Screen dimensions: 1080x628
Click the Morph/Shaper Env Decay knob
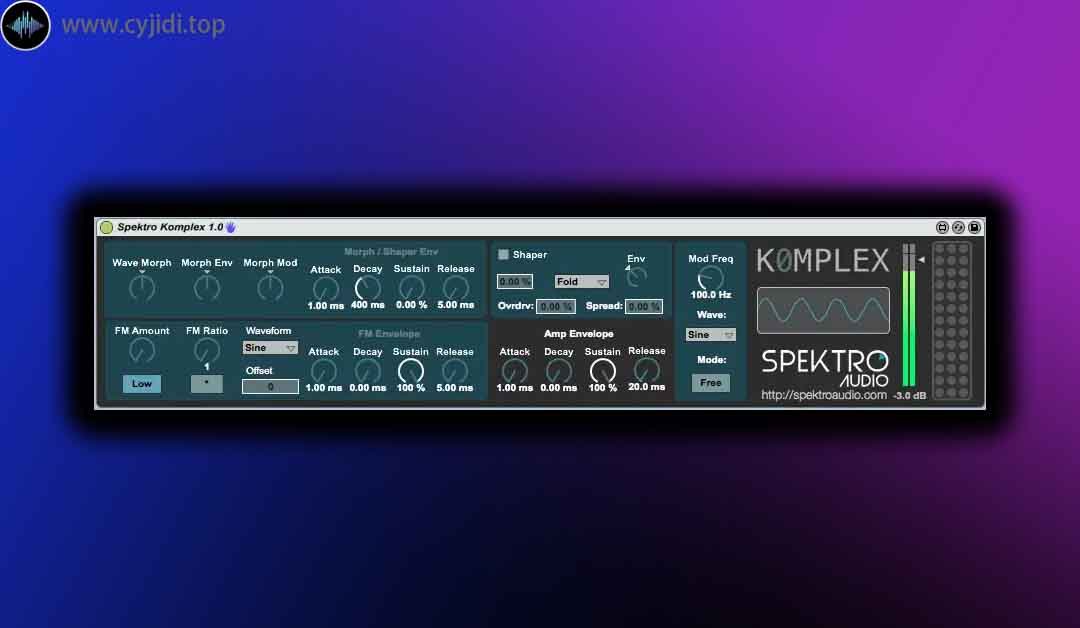368,288
